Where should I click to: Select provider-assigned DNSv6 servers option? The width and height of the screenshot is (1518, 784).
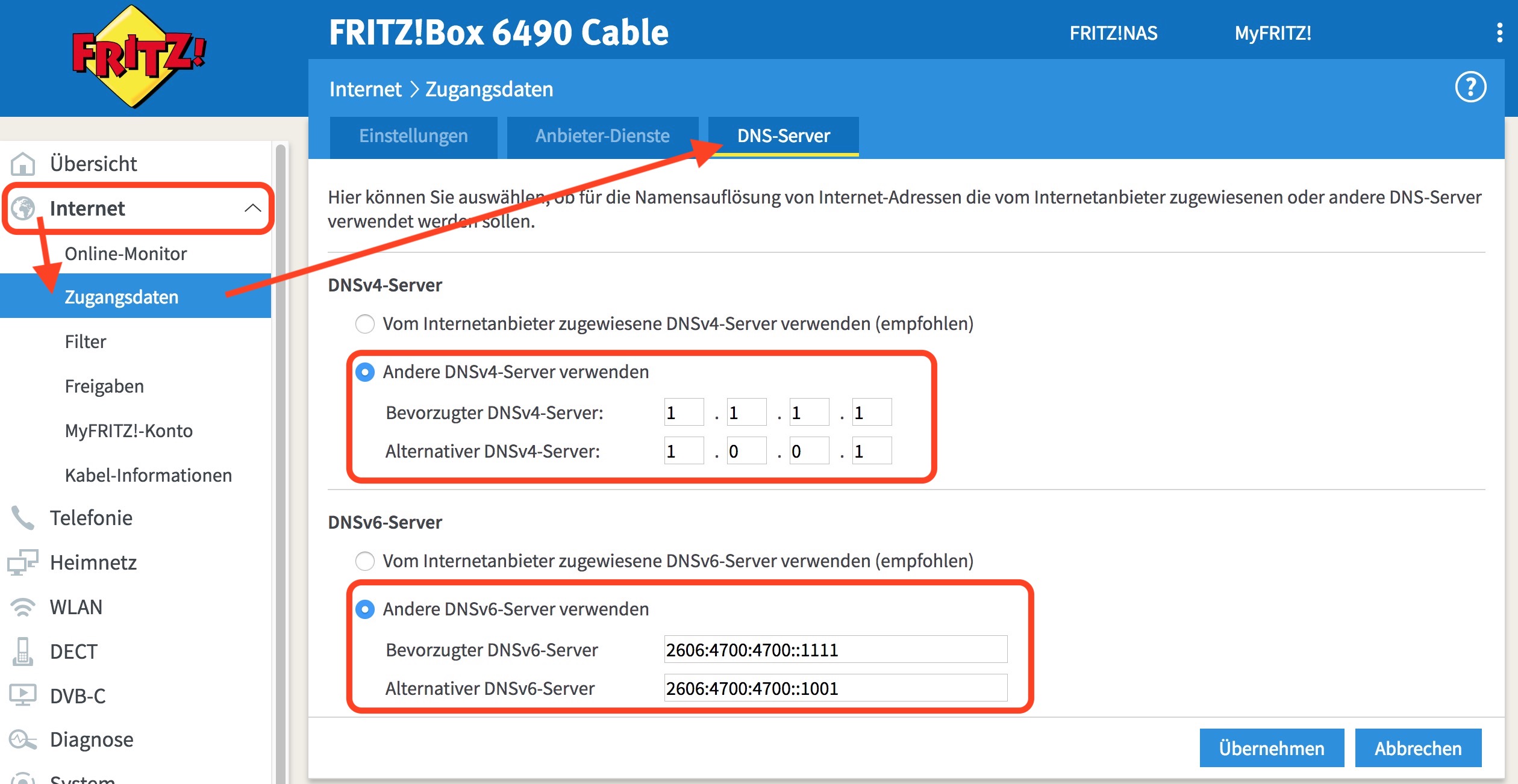click(x=364, y=561)
